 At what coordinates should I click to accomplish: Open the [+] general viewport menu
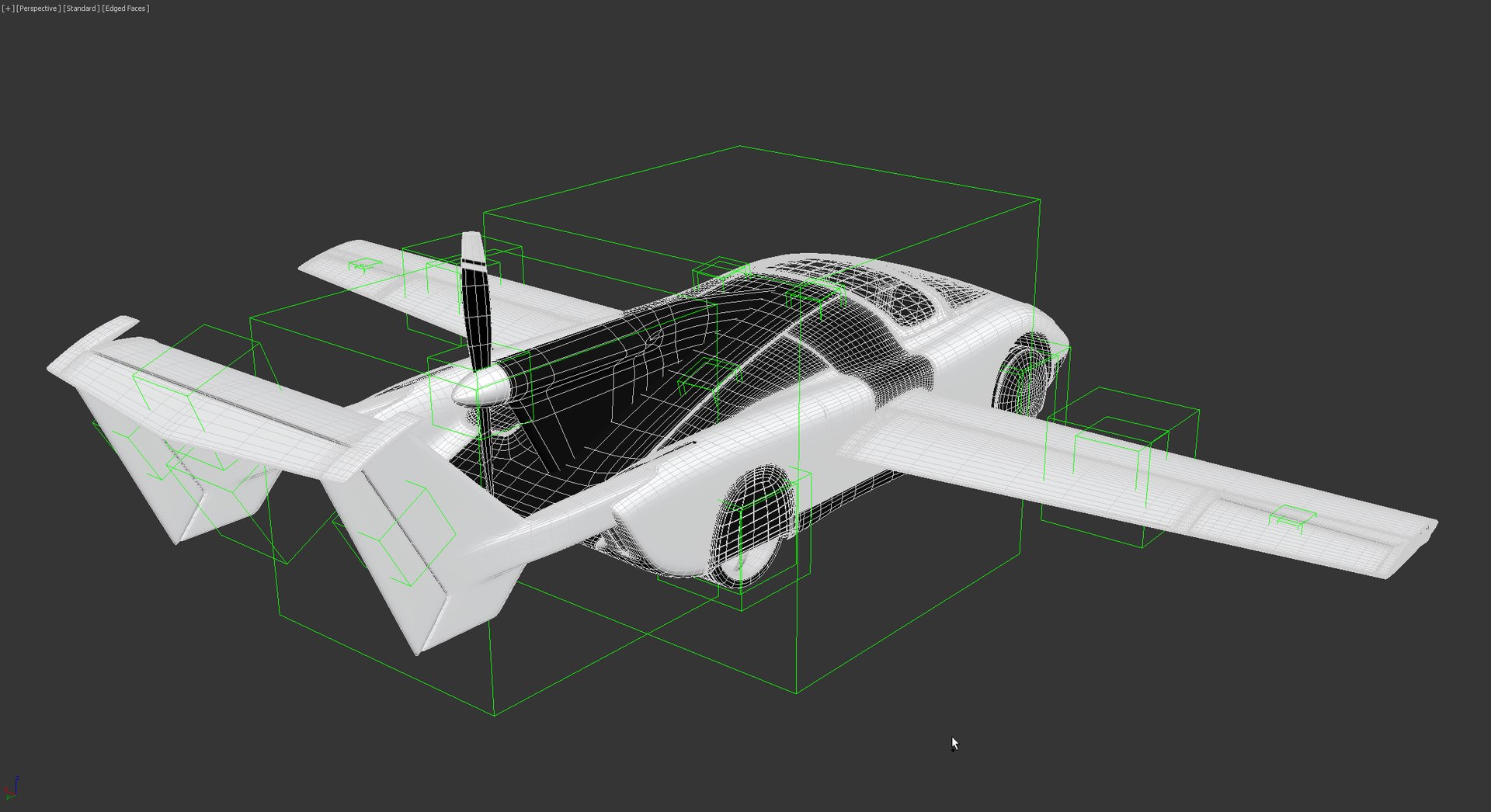[x=8, y=9]
